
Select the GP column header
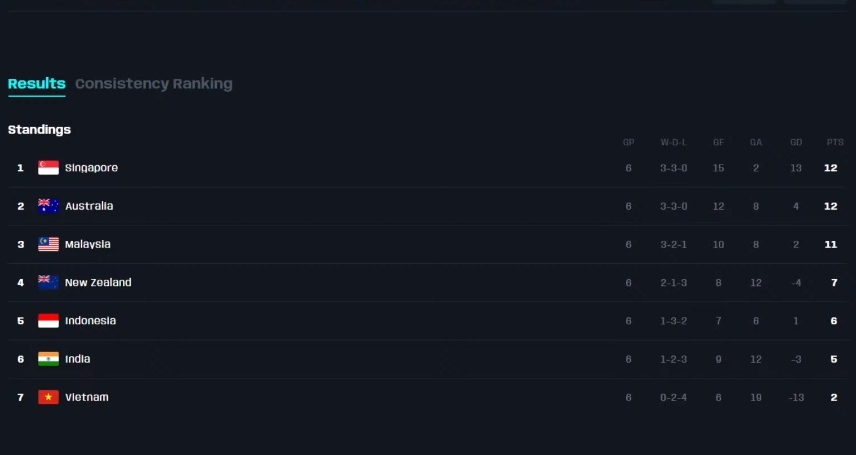click(629, 142)
